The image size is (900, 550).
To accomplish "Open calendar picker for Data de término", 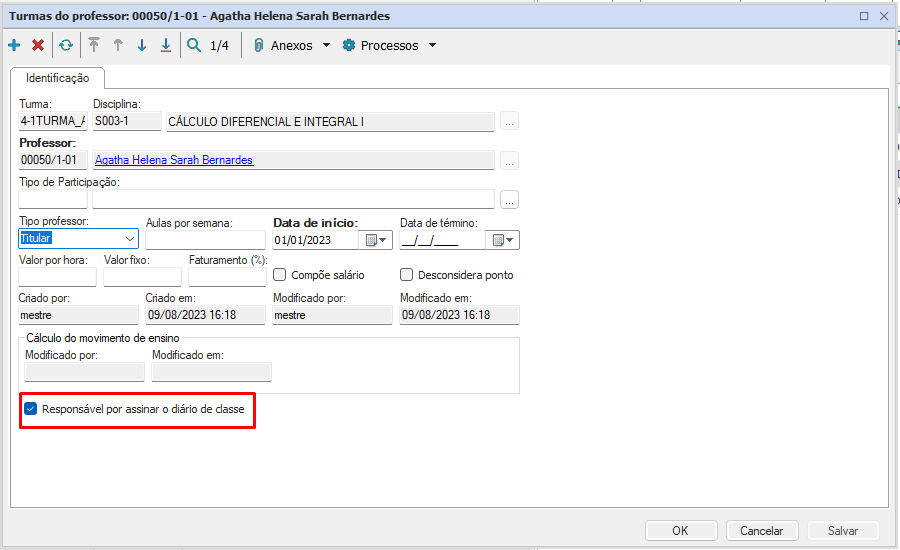I will (503, 240).
